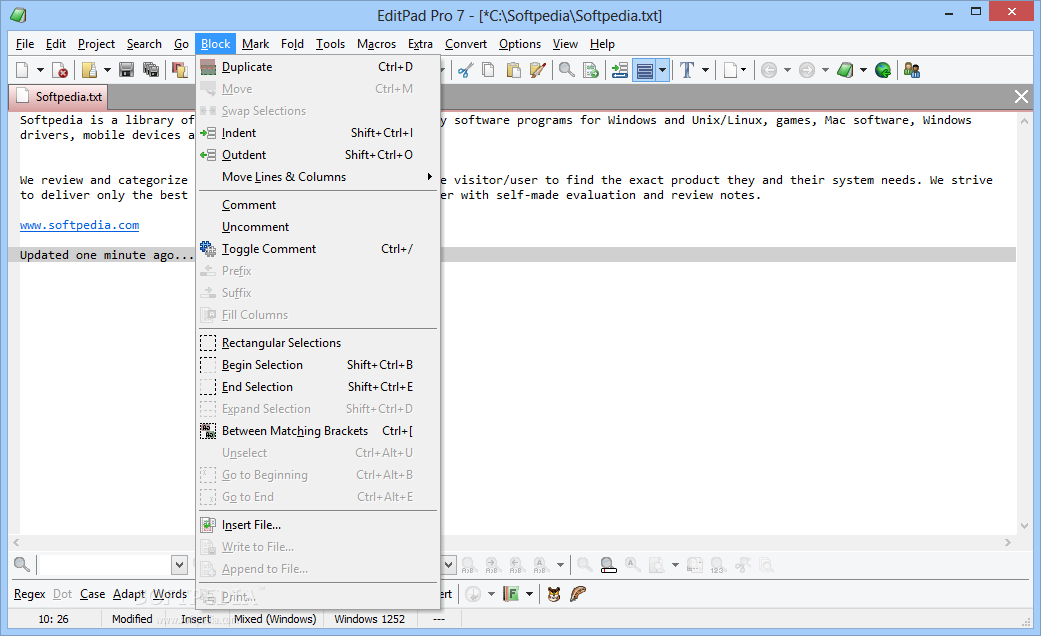Open the Macros menu
This screenshot has width=1041, height=638.
(376, 44)
